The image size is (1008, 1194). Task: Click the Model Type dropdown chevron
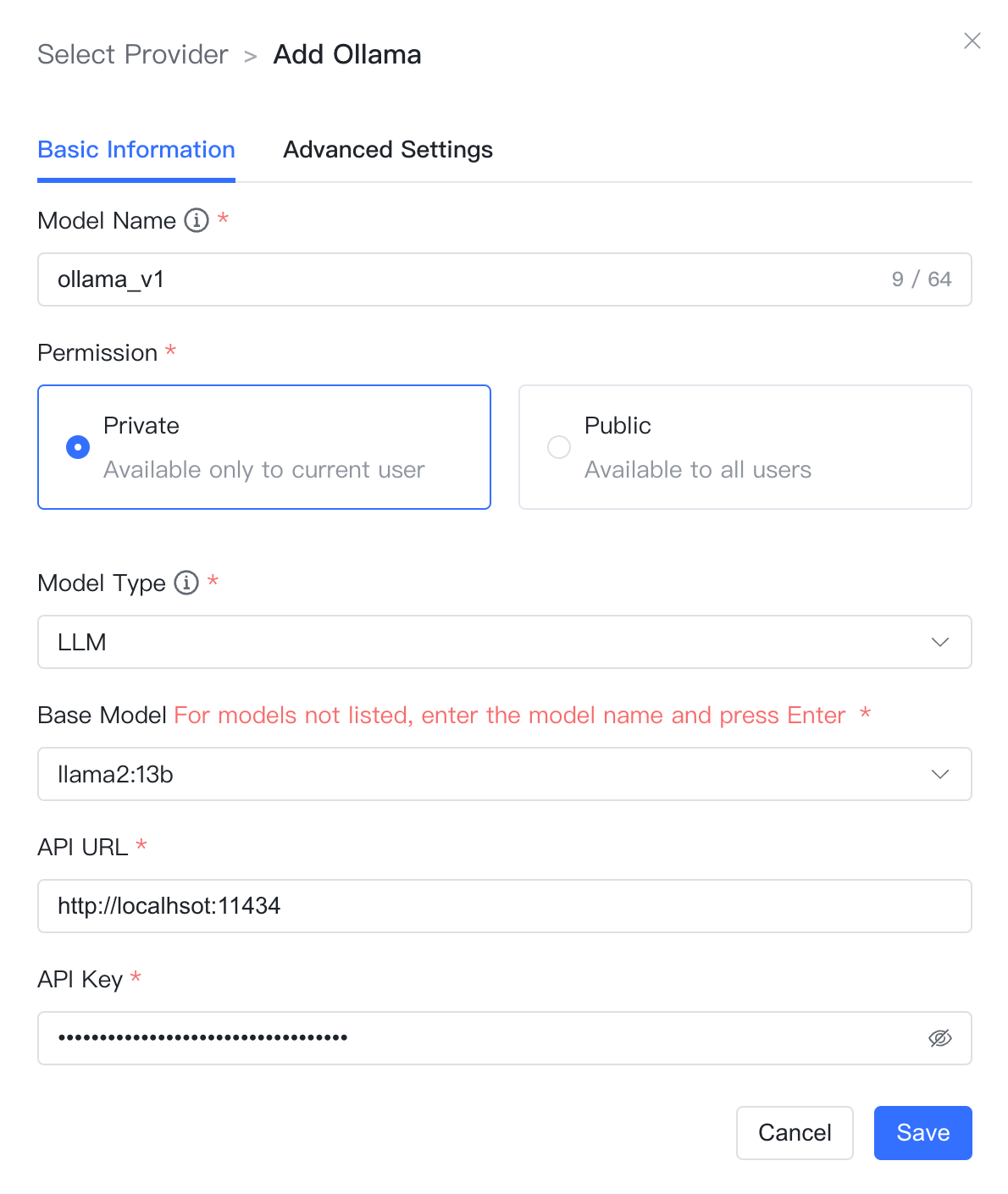pyautogui.click(x=940, y=642)
